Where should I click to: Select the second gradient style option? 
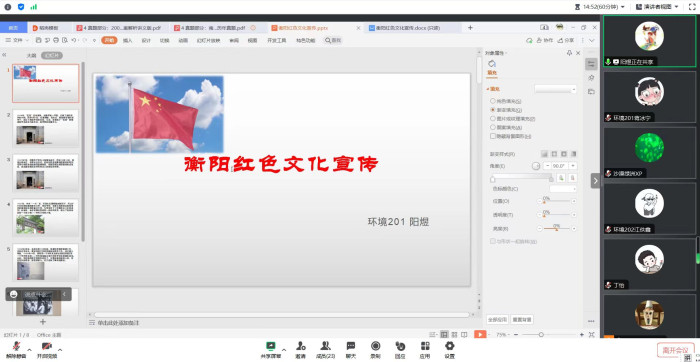point(554,154)
